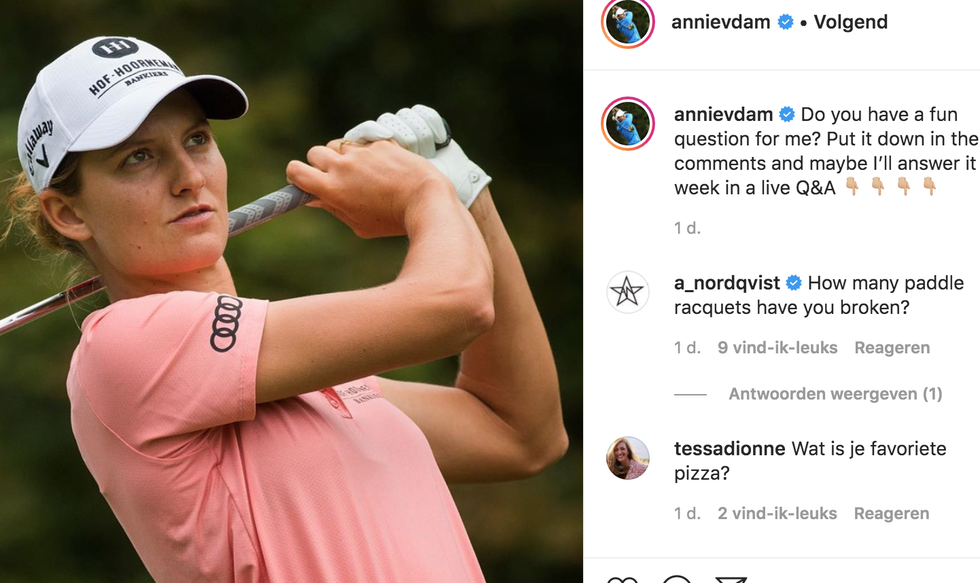View 9 vind-ik-leuks on a_nordqvist comment

[x=777, y=348]
